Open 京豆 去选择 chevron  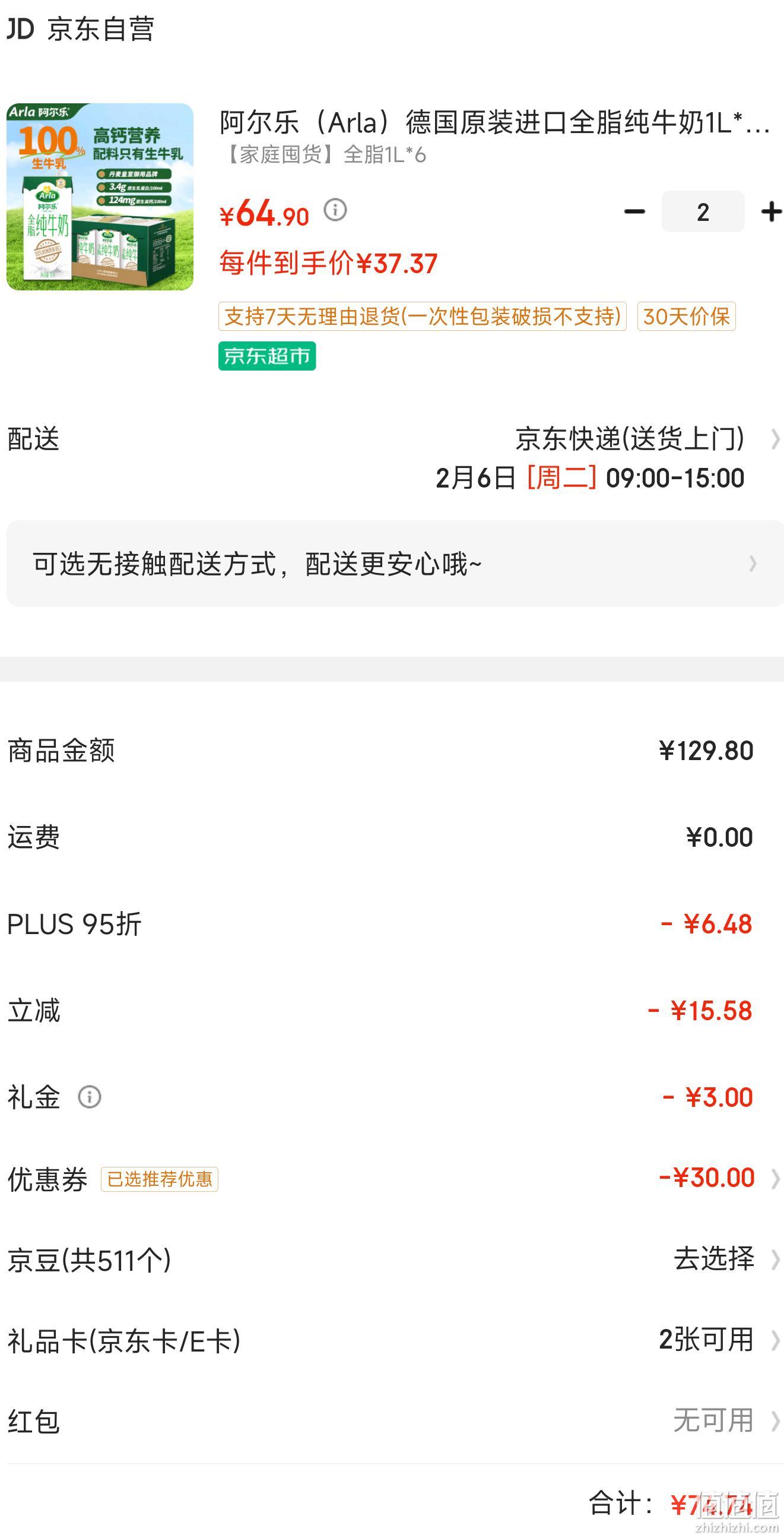point(775,1259)
